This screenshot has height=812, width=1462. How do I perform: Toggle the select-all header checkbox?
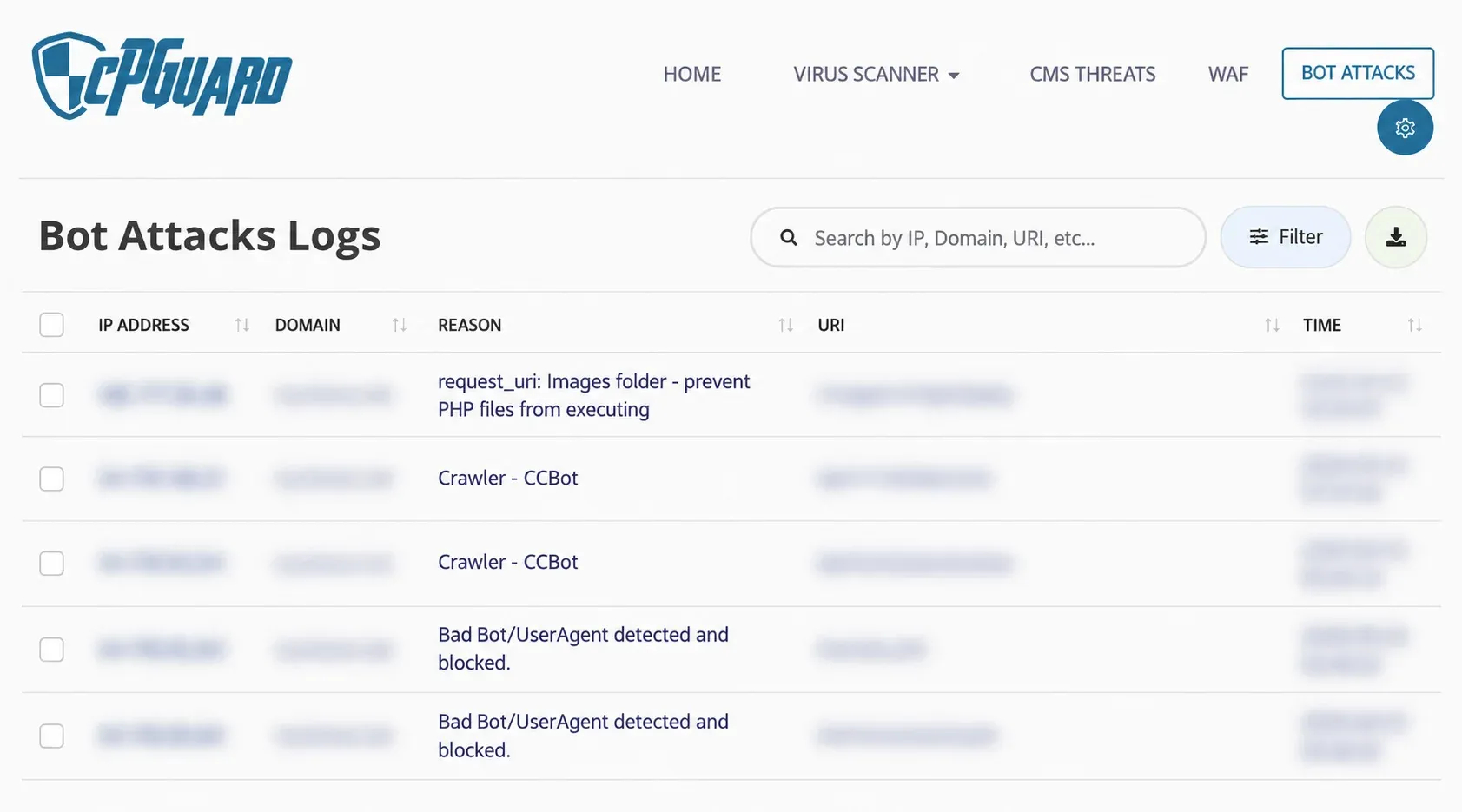pos(52,325)
